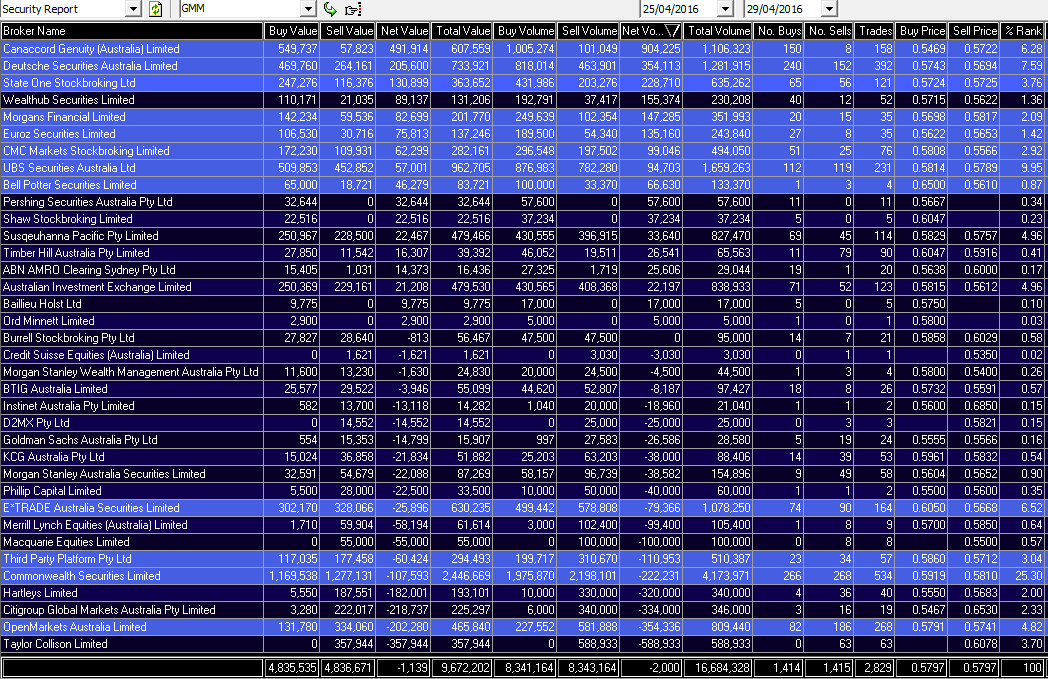Select Pershing Securities Australia Pty Ltd name
Image resolution: width=1048 pixels, height=679 pixels.
[88, 202]
